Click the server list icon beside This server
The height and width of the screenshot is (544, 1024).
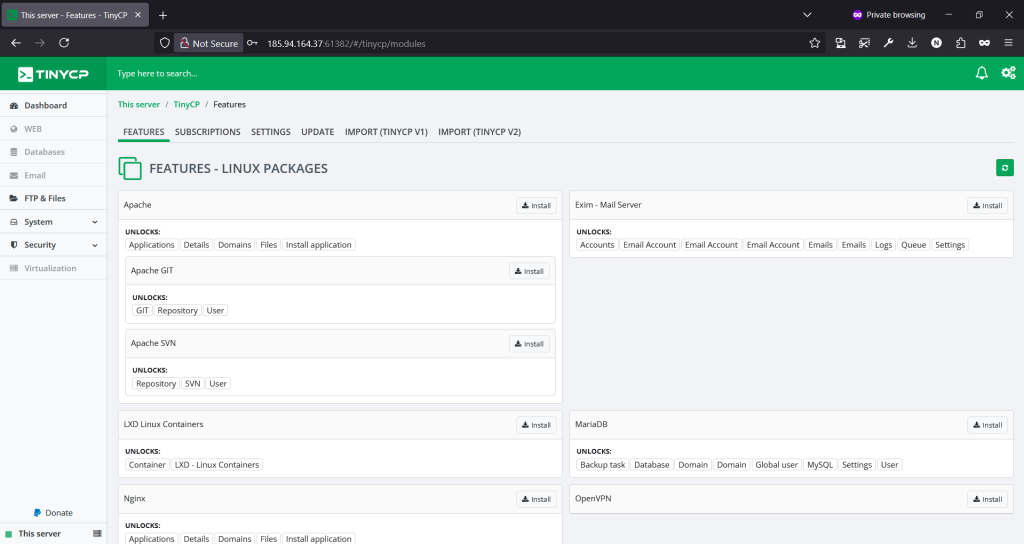(97, 534)
